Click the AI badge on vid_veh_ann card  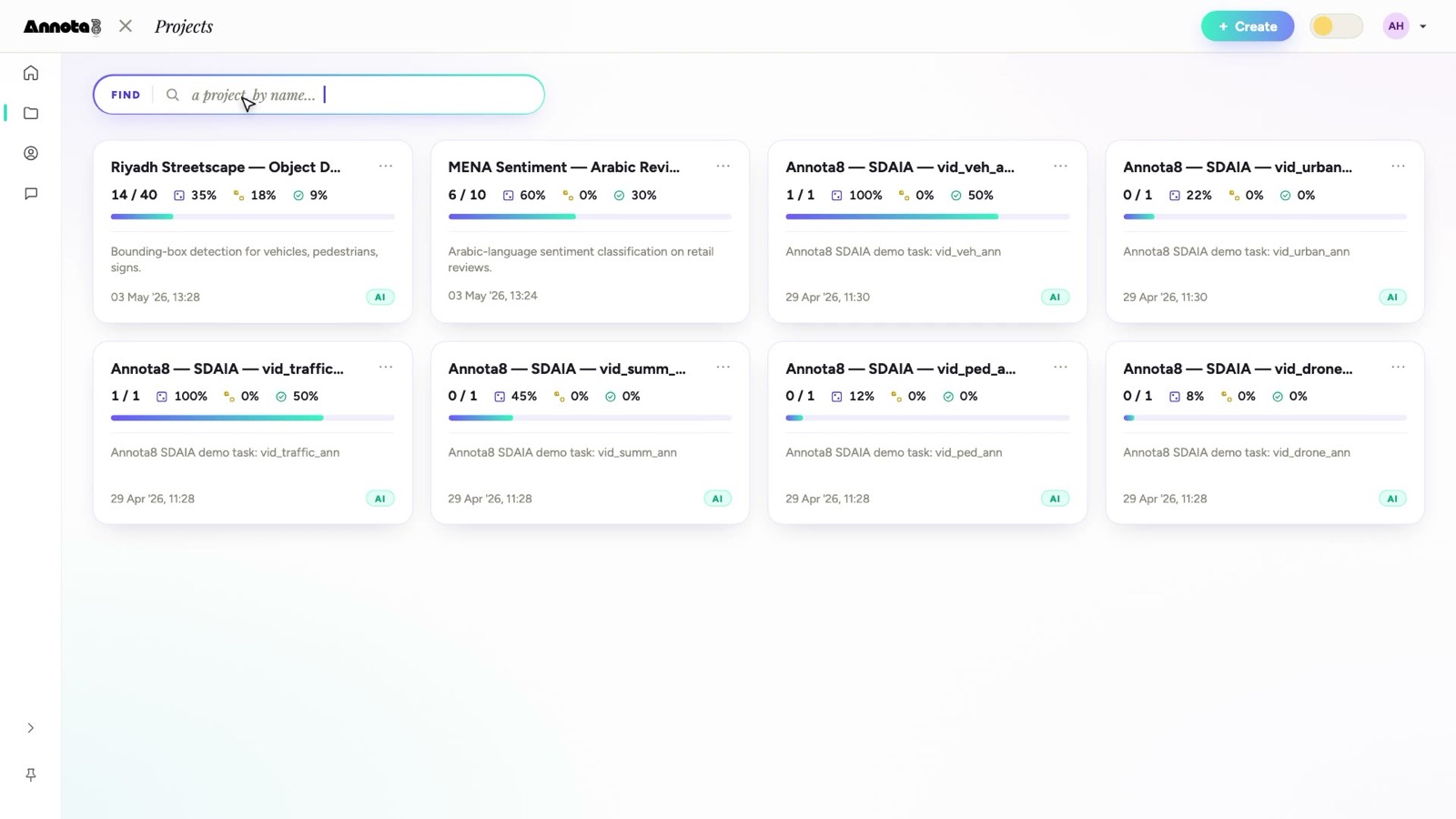click(1056, 297)
